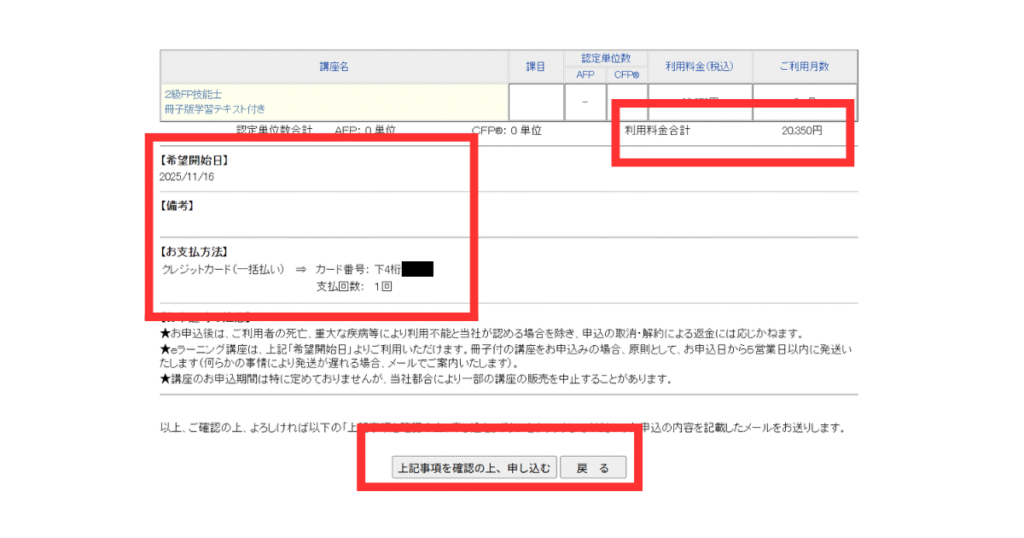Click the クレジットカード(一括払い) text
The image size is (1024, 538).
pos(223,269)
